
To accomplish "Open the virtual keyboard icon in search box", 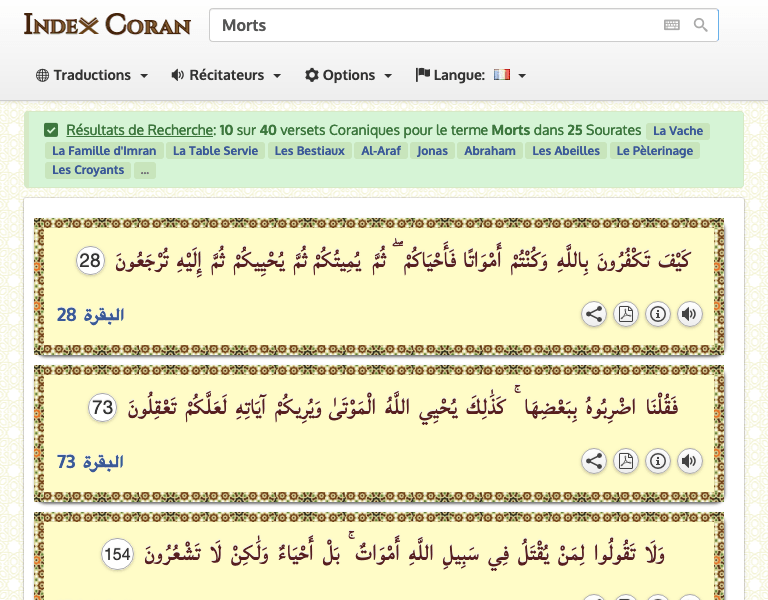I will point(671,25).
